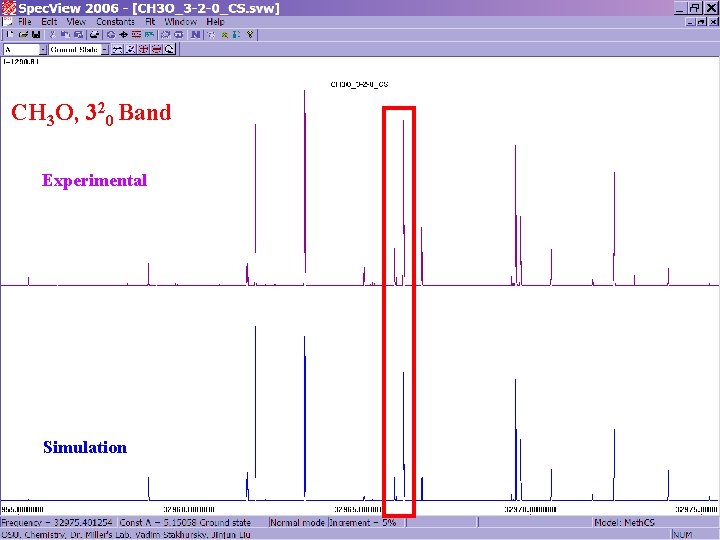Click the OSU Chemistry Miller's Lab credits text
The image size is (720, 540).
(x=126, y=534)
